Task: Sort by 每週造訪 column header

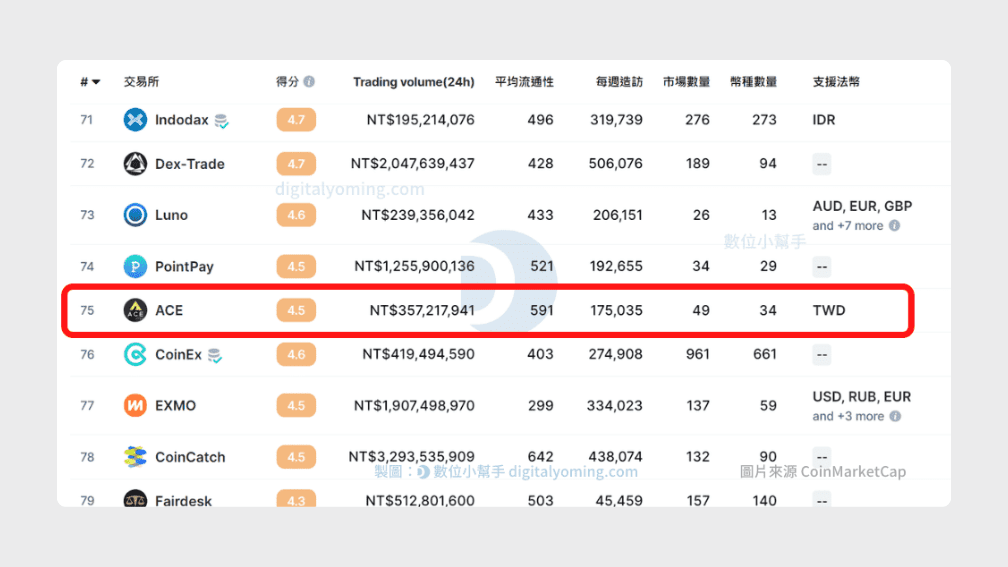Action: tap(619, 82)
